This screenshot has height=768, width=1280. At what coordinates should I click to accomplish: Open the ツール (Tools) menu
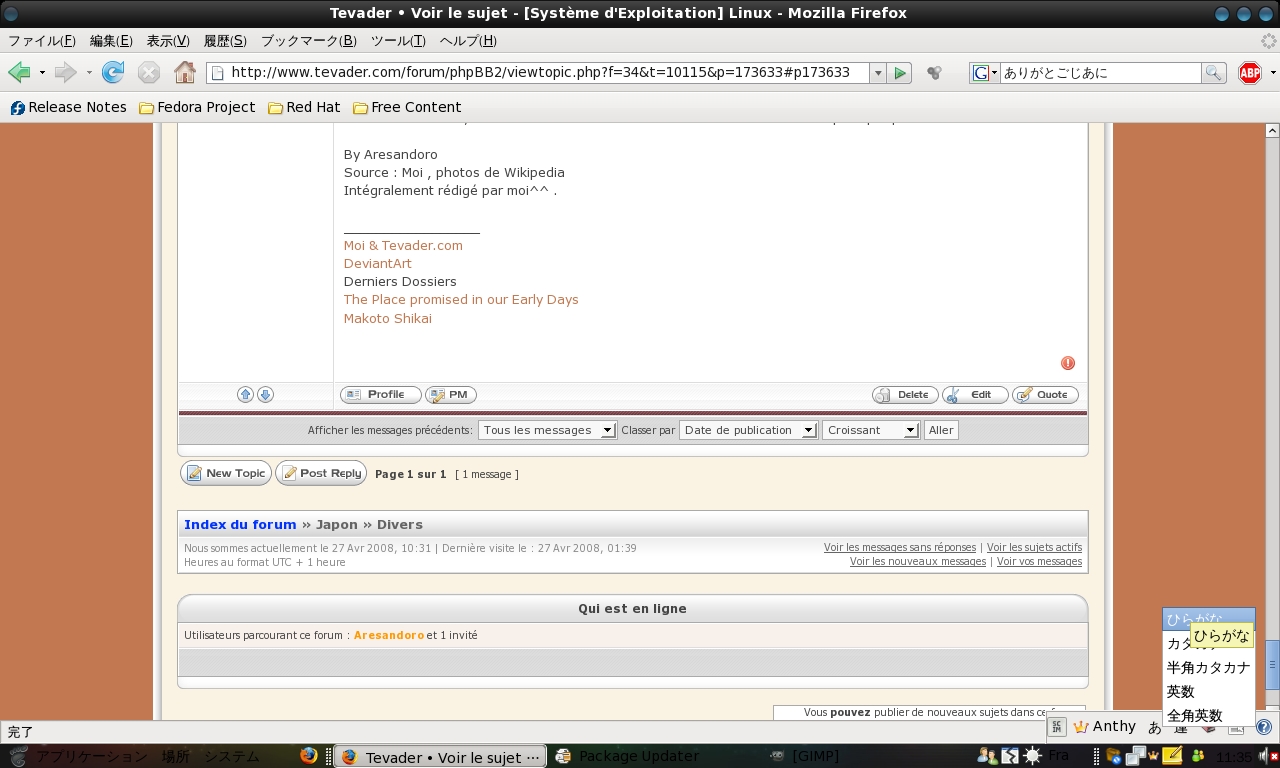coord(398,41)
